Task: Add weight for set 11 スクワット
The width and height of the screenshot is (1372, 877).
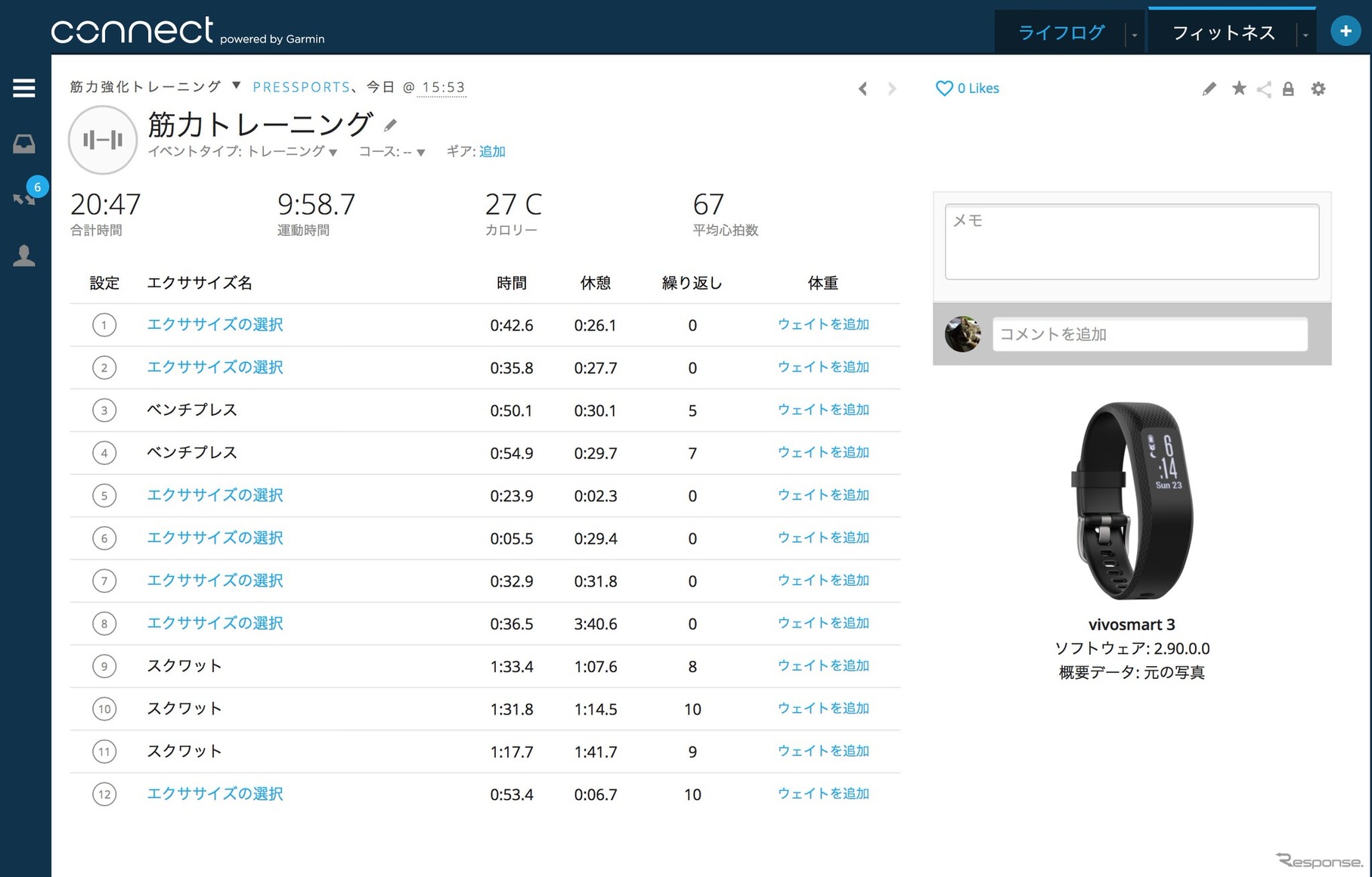Action: pyautogui.click(x=823, y=751)
